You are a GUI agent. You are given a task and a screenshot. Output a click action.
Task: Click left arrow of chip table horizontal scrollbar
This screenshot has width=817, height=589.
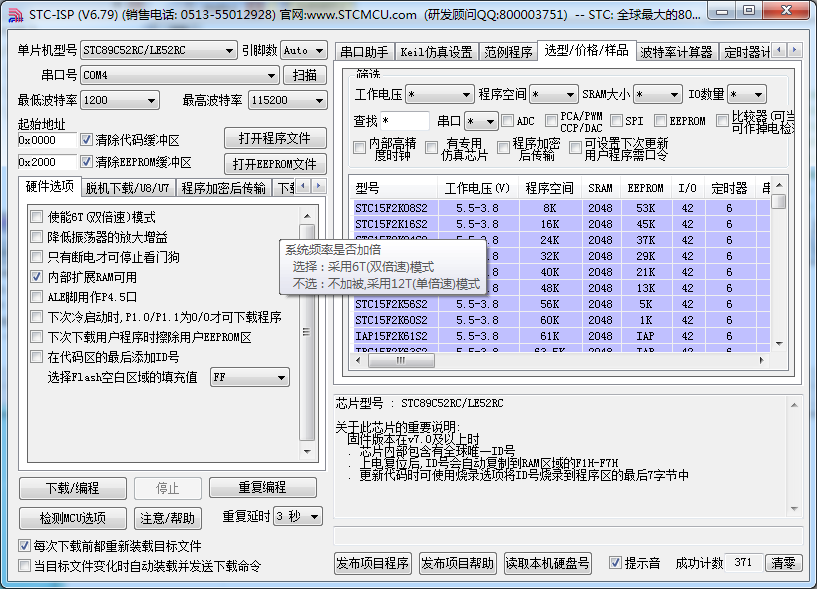click(x=358, y=360)
